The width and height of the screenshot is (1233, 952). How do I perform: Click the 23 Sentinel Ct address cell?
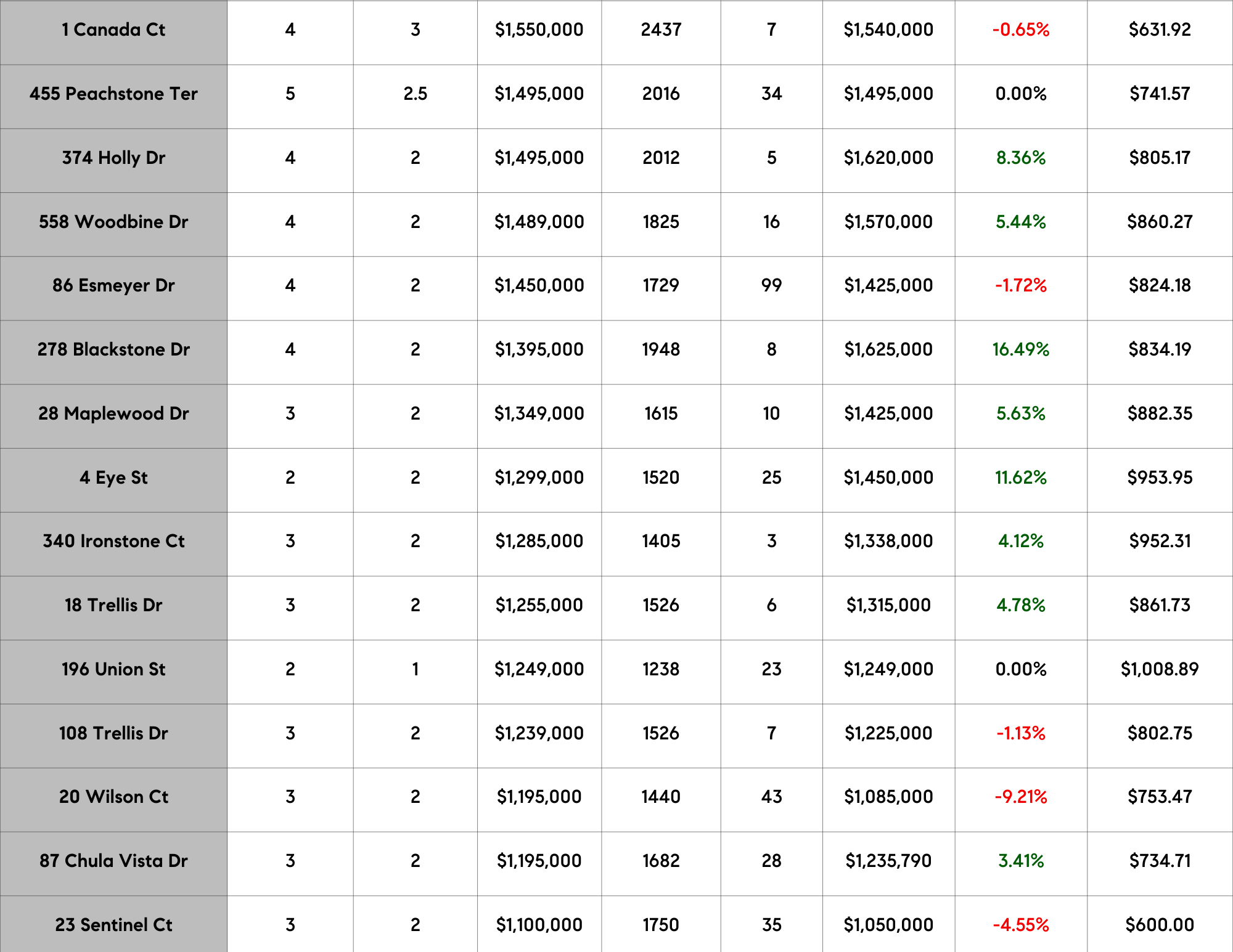(113, 925)
